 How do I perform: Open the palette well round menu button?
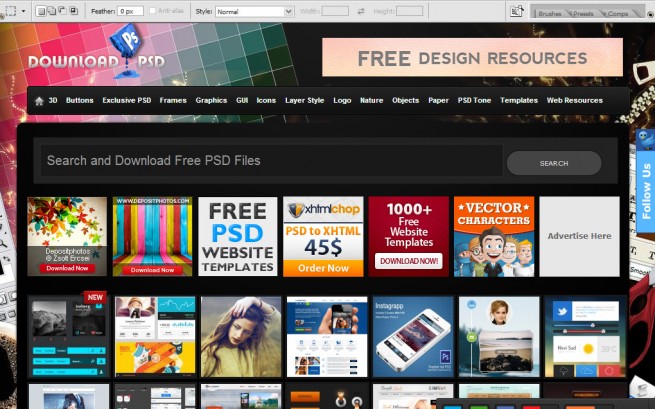point(650,14)
